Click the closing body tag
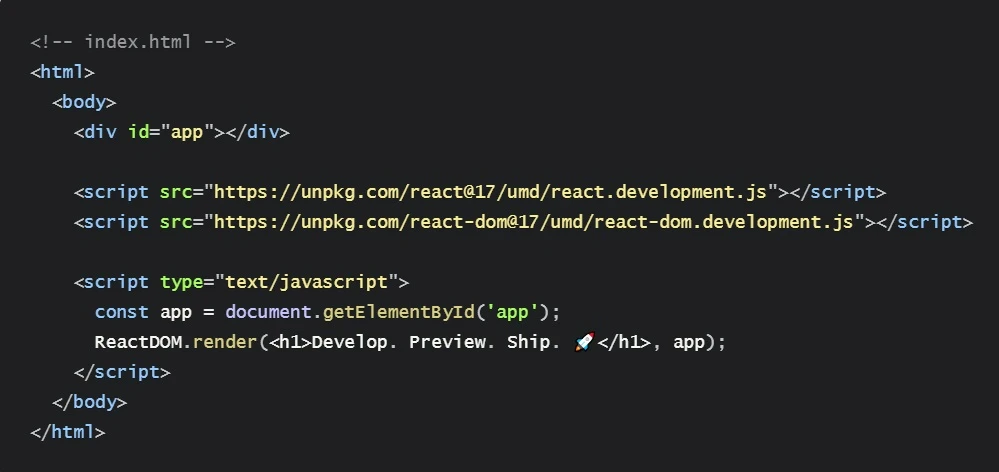Viewport: 999px width, 472px height. tap(90, 402)
